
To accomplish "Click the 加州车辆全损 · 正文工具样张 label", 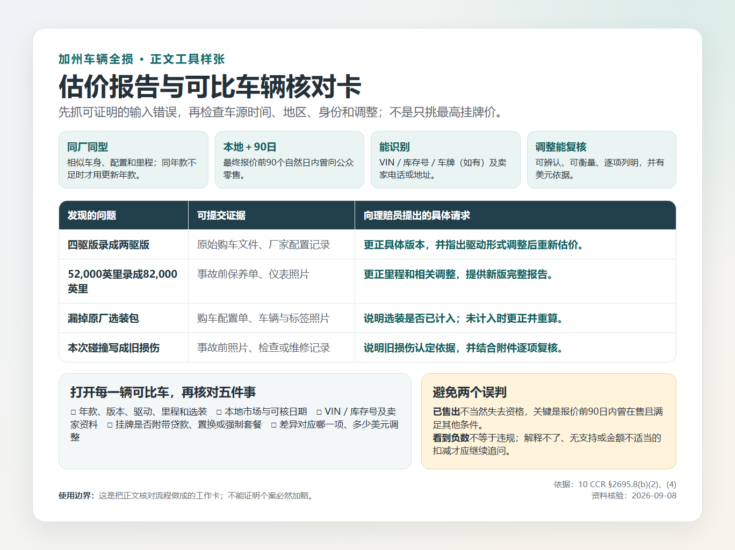I will (142, 59).
